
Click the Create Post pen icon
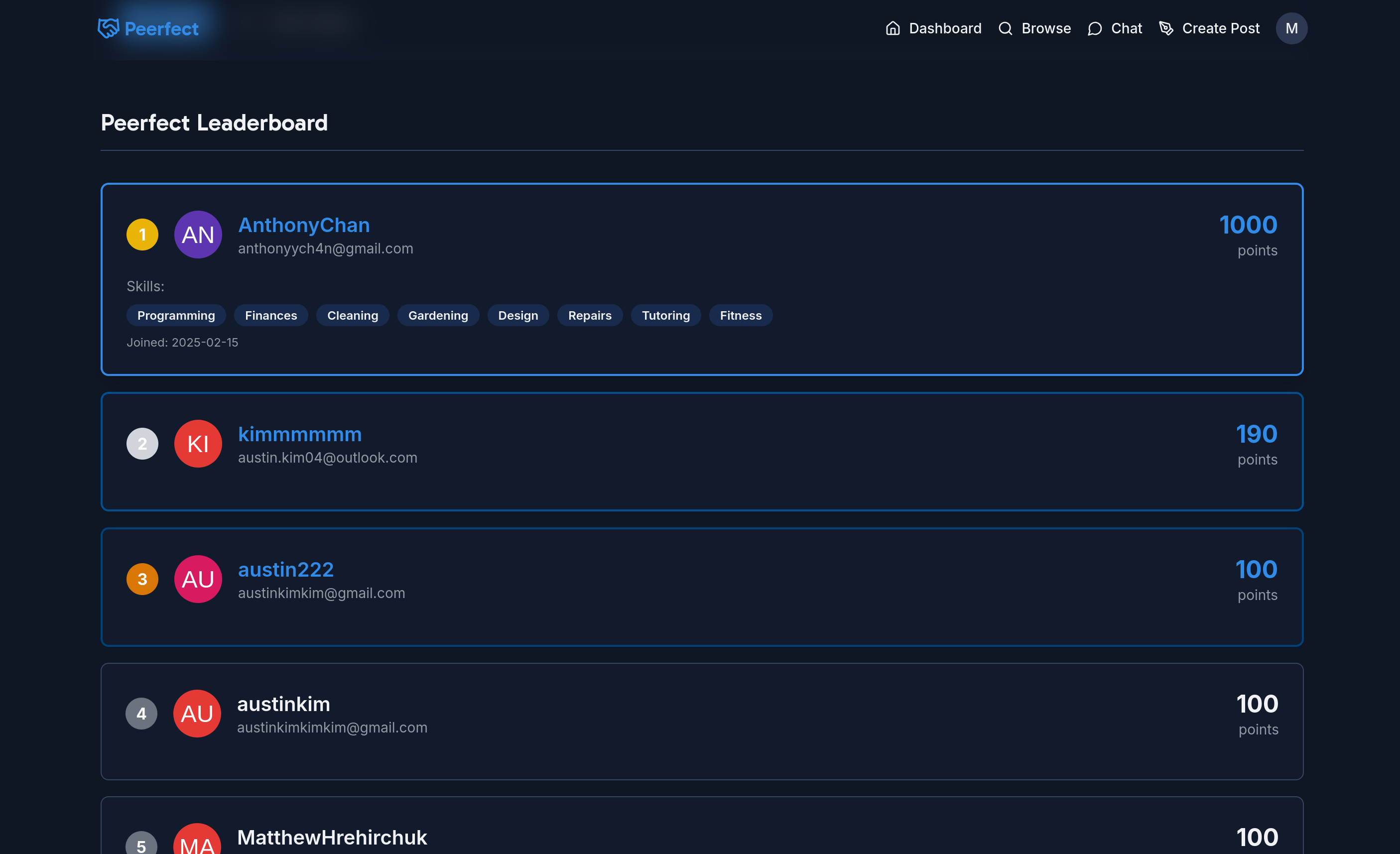(1166, 28)
